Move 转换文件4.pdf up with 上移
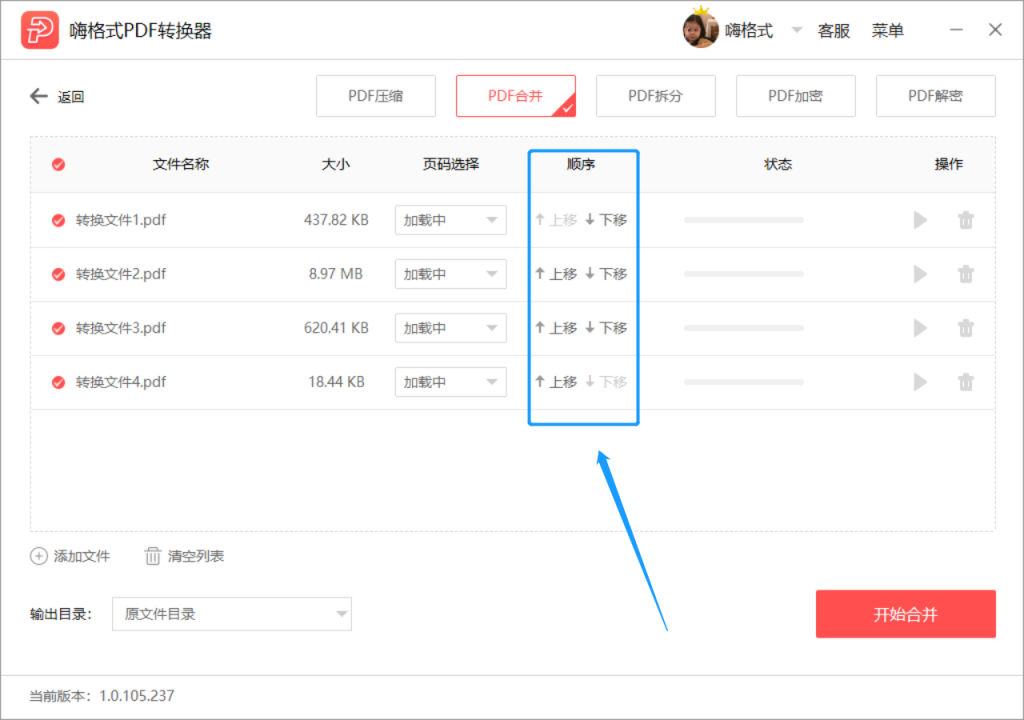 click(556, 382)
